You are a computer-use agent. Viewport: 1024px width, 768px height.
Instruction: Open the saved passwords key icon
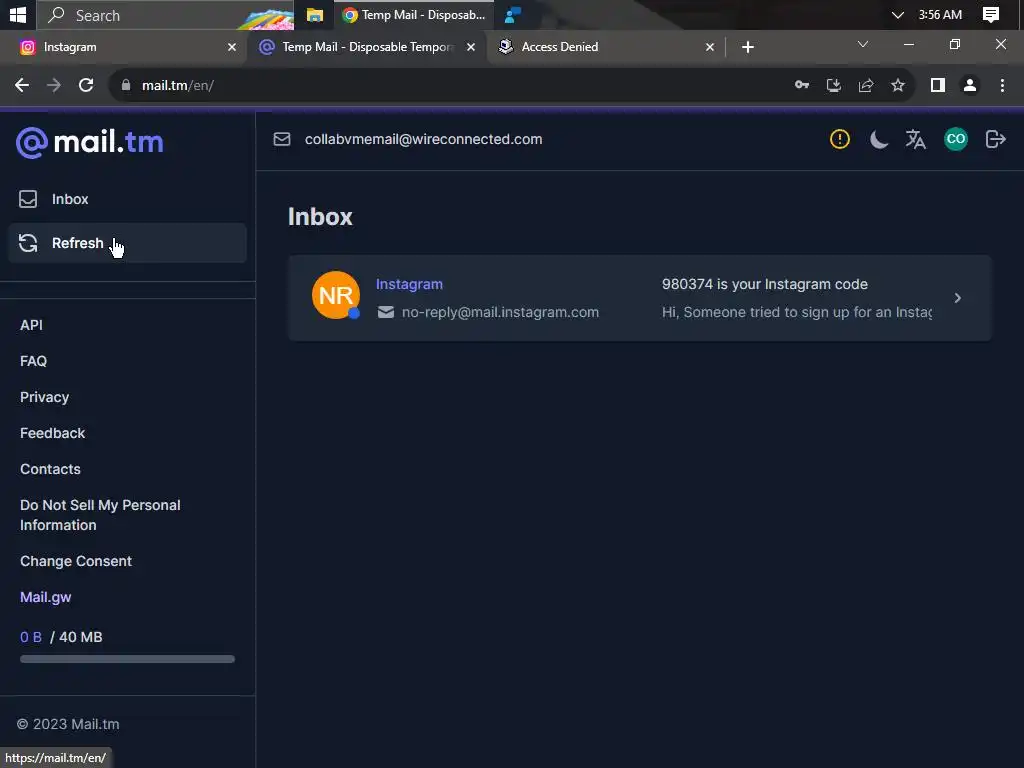tap(802, 85)
